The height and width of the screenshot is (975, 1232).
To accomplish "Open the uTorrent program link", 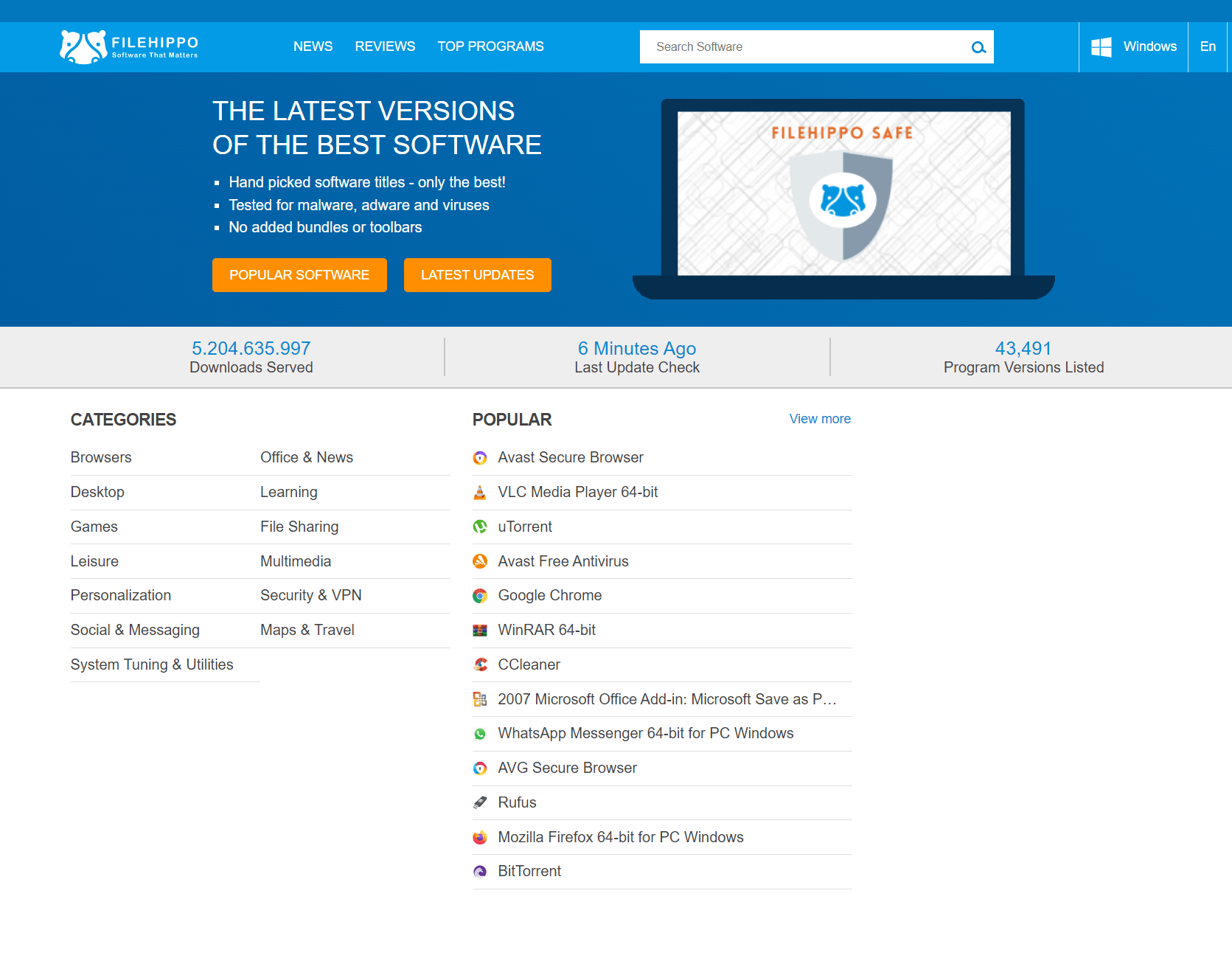I will pyautogui.click(x=525, y=527).
